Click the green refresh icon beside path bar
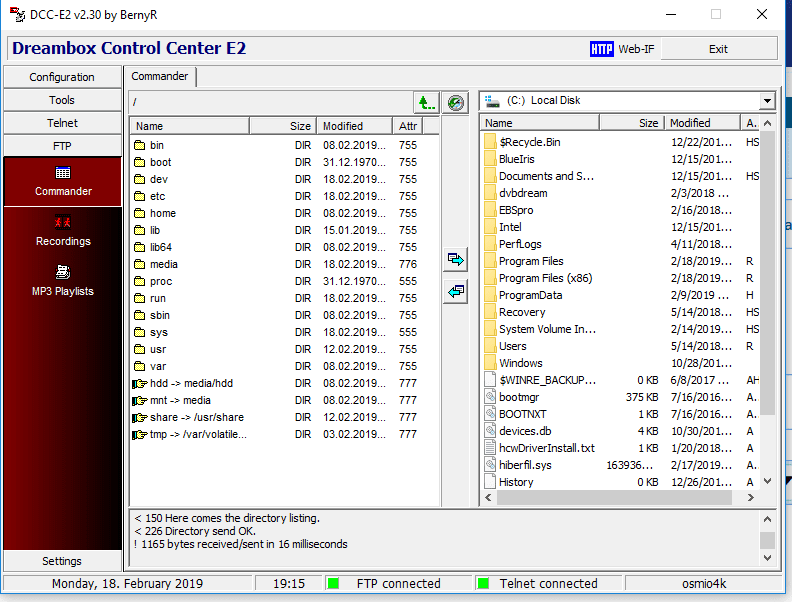This screenshot has height=602, width=792. tap(456, 103)
